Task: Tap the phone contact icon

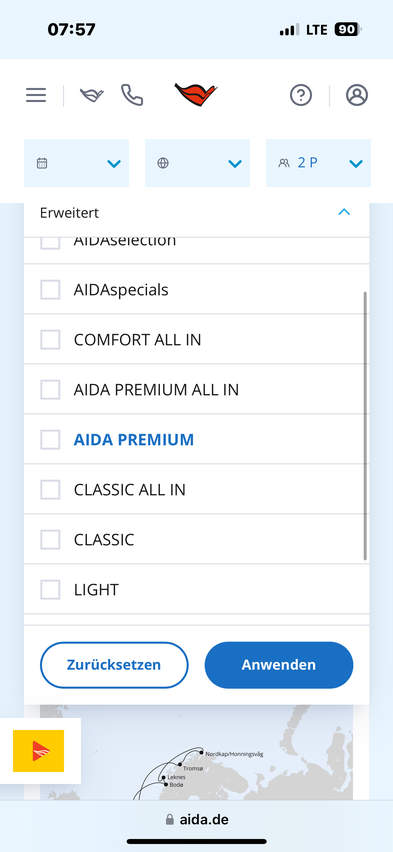Action: [x=132, y=95]
